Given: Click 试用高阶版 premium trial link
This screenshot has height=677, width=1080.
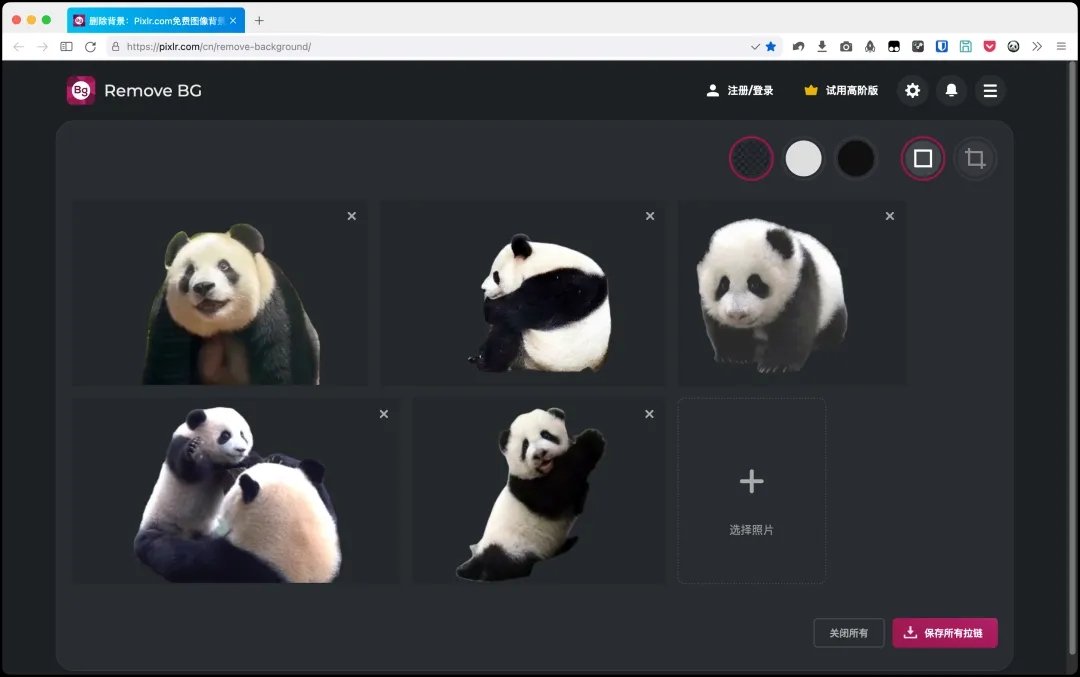Looking at the screenshot, I should pyautogui.click(x=841, y=91).
